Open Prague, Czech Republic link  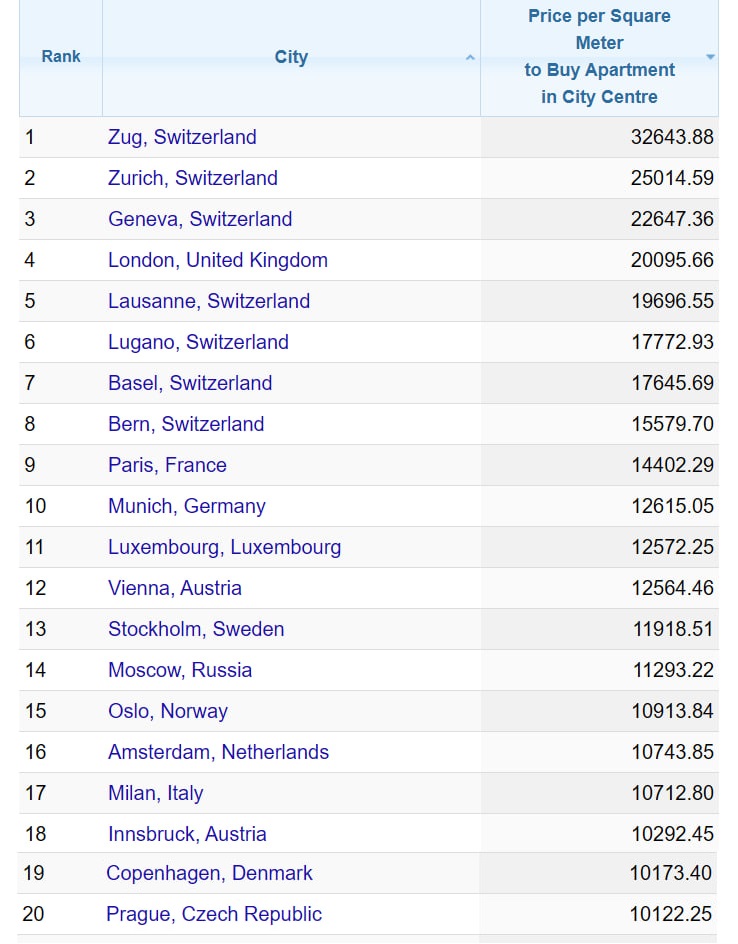point(214,914)
